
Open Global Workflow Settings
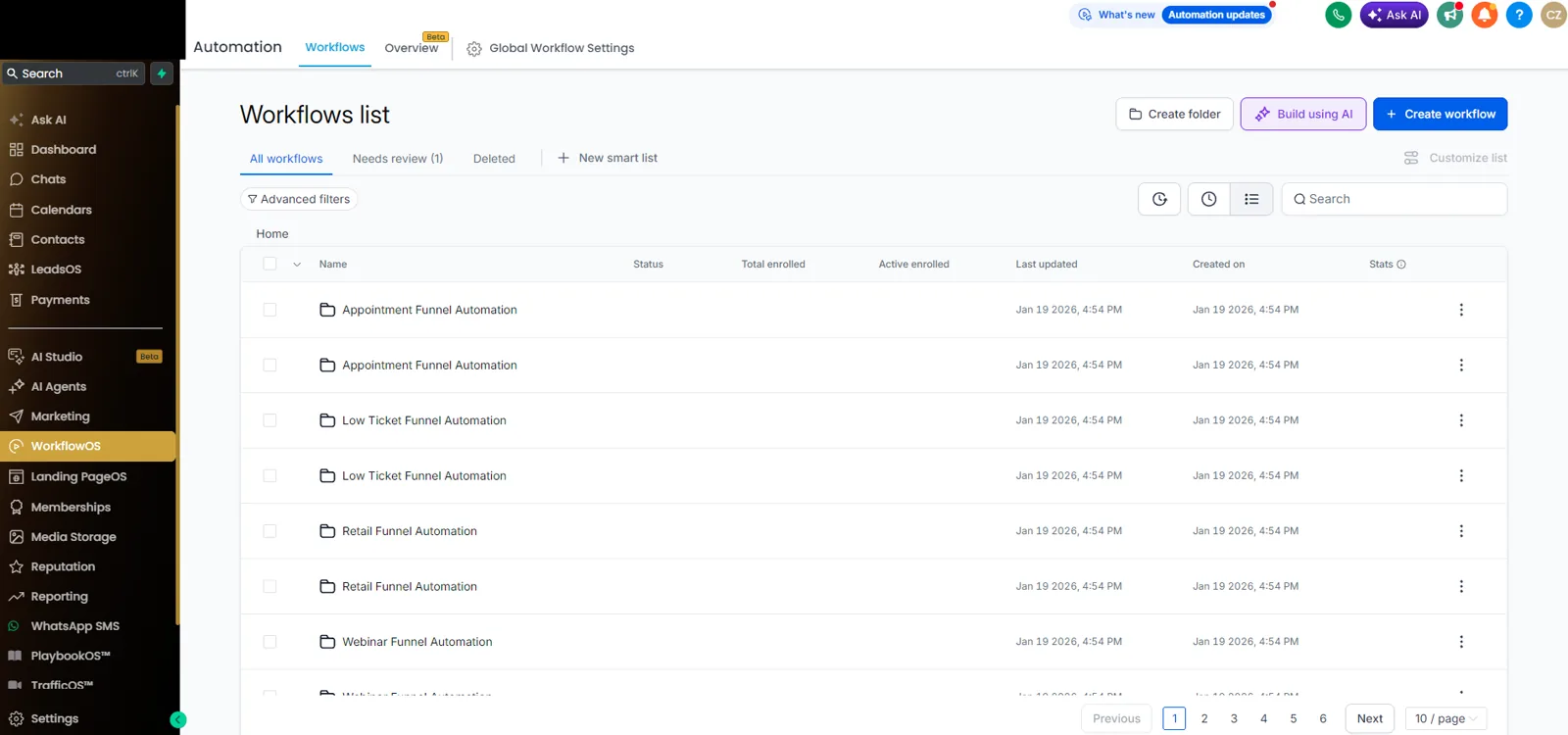click(x=551, y=48)
